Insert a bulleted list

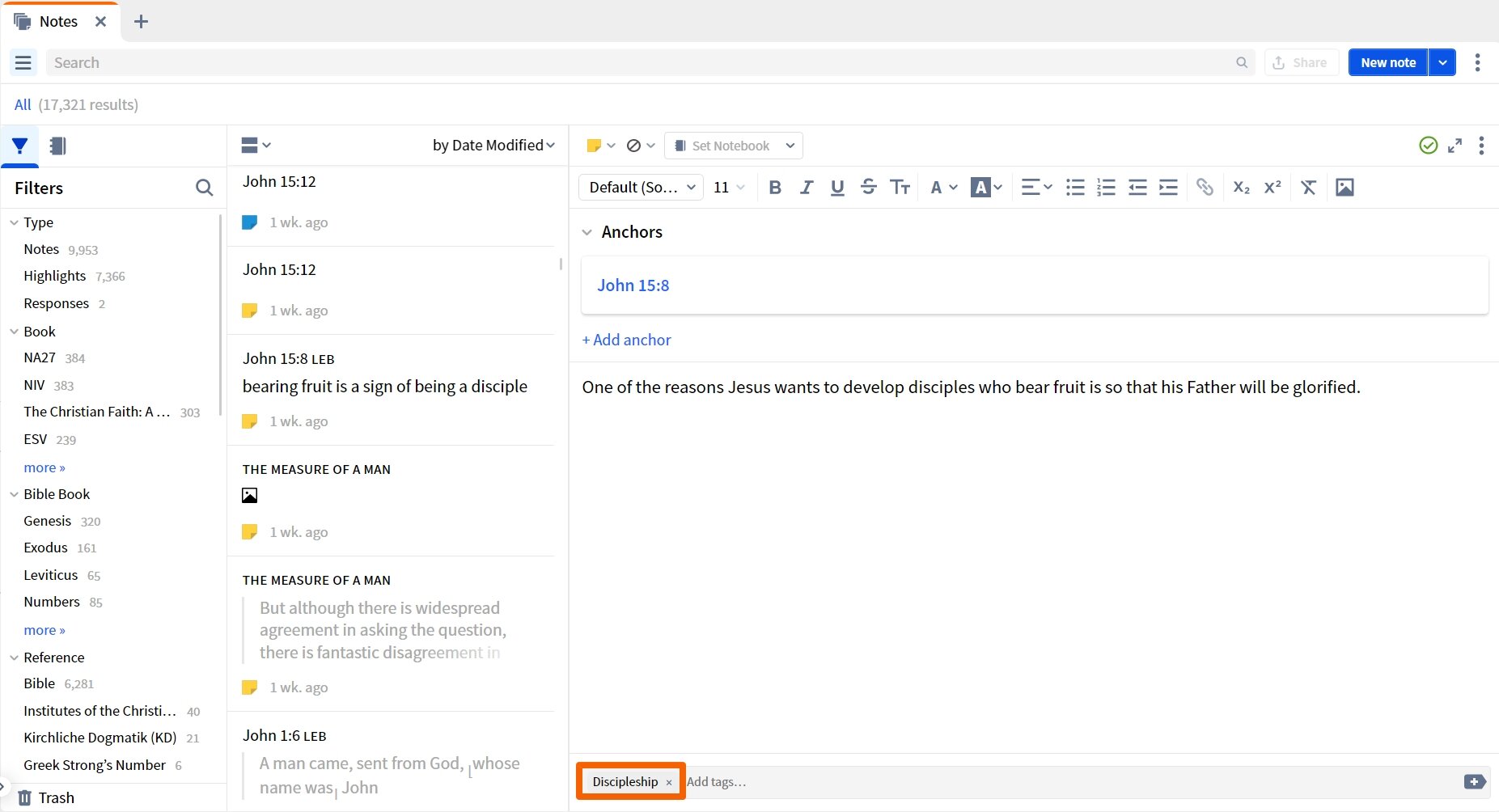1075,187
